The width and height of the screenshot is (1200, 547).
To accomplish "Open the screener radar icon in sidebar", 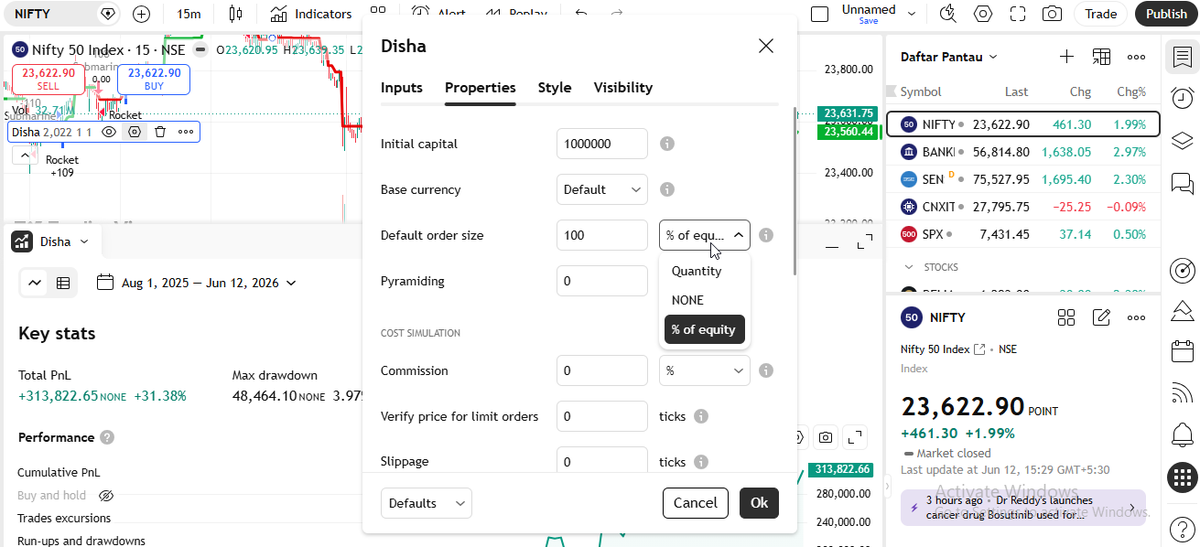I will click(1182, 271).
